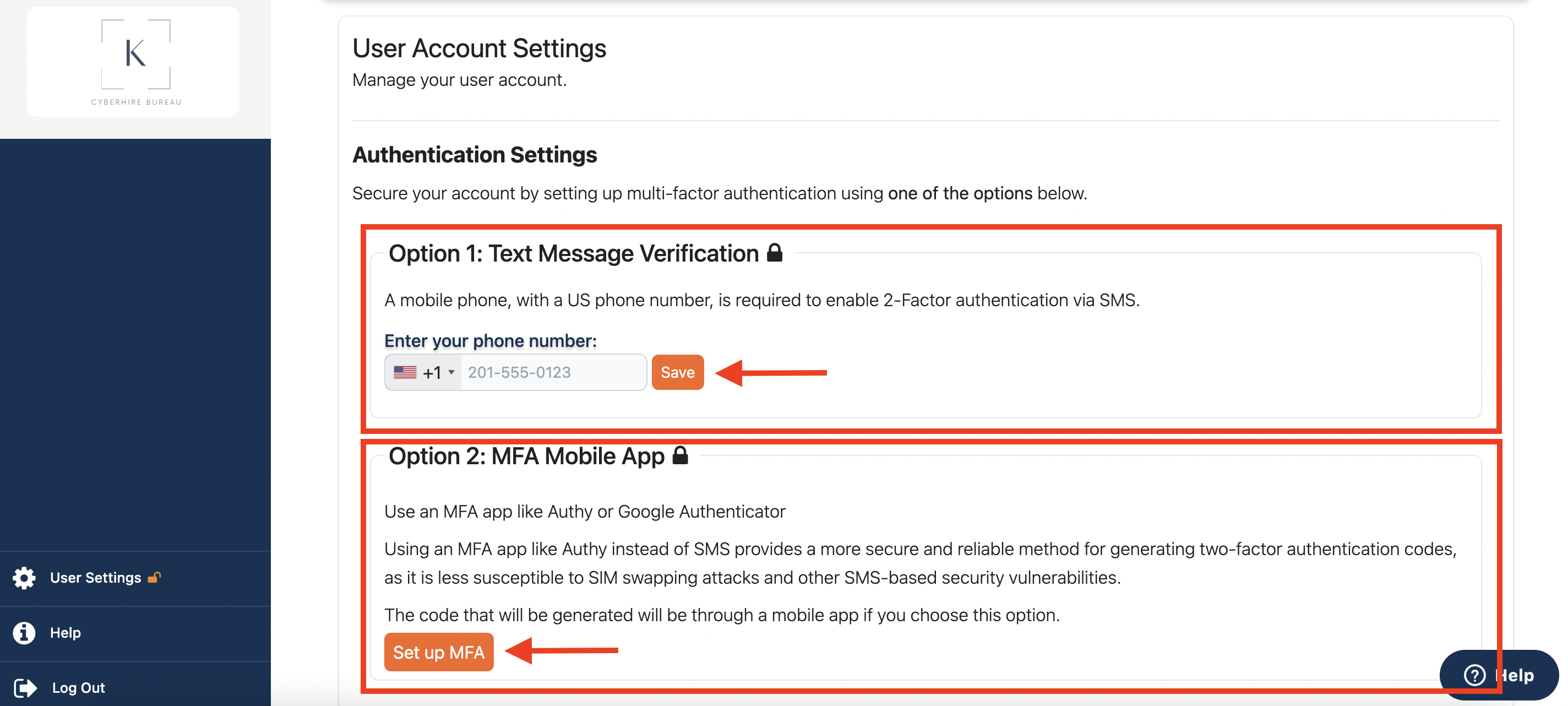Click the padlock icon next to Option 2 heading
Image resolution: width=1568 pixels, height=706 pixels.
680,455
